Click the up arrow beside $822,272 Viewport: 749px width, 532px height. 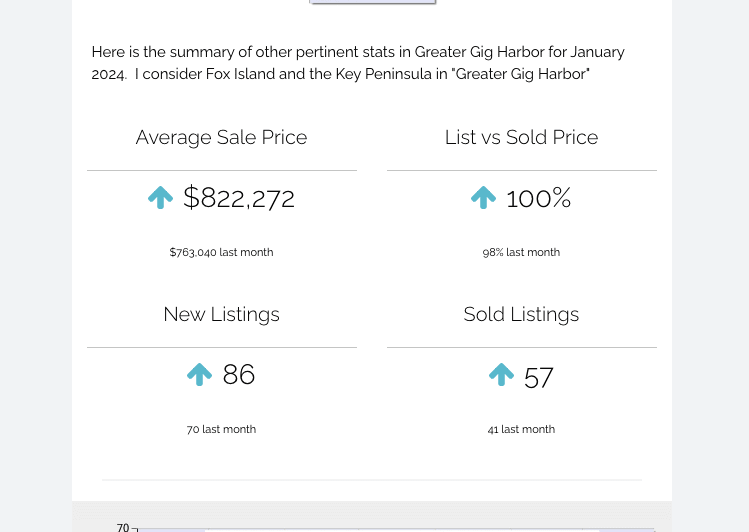coord(160,197)
